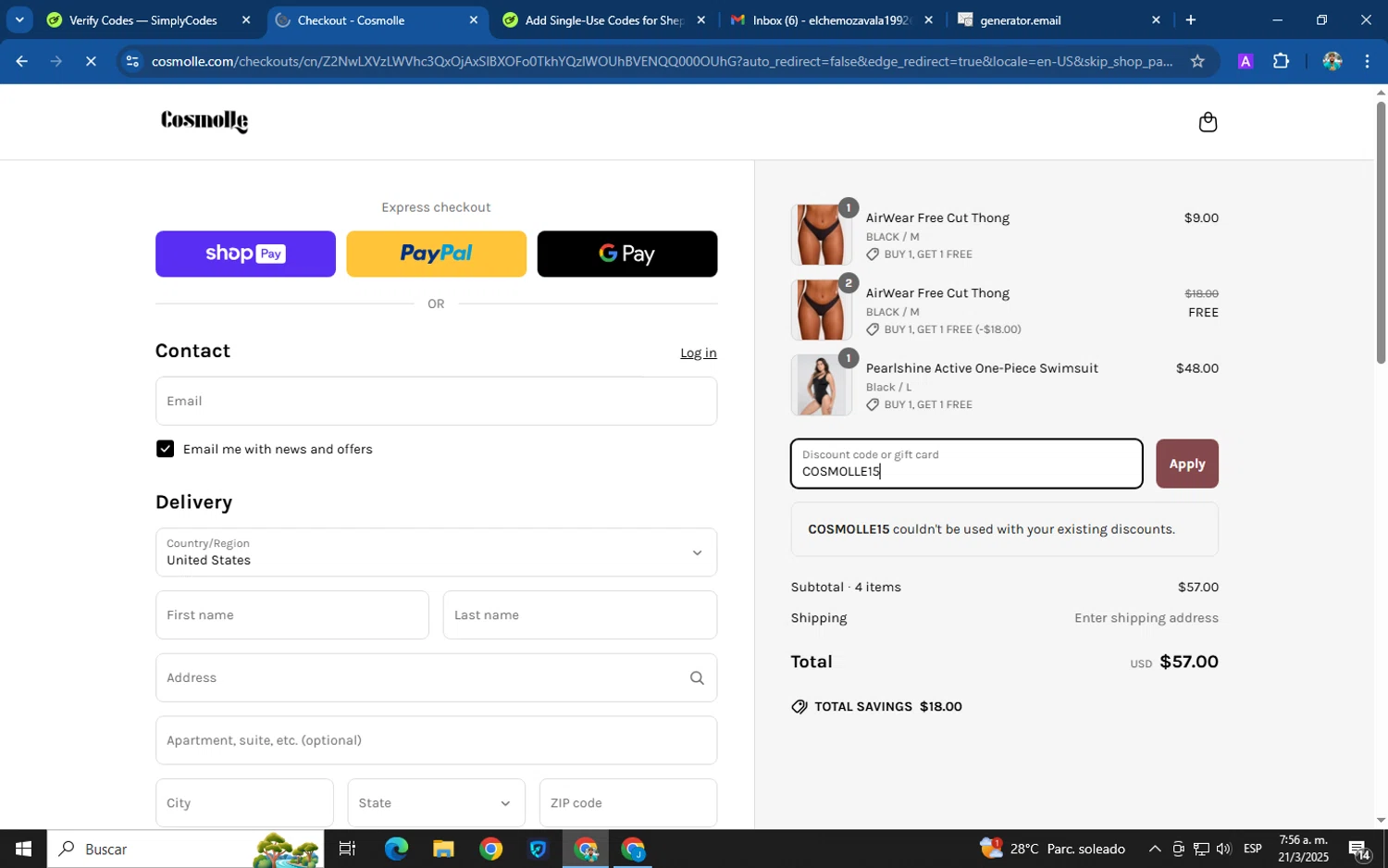Click the first AirWear Thong thumbnail
Viewport: 1388px width, 868px height.
[x=821, y=235]
